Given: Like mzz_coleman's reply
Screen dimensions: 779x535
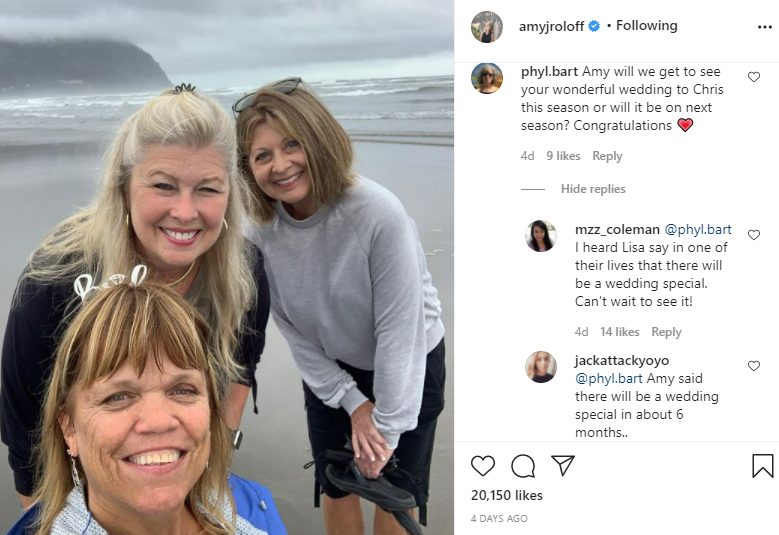Looking at the screenshot, I should pyautogui.click(x=754, y=235).
